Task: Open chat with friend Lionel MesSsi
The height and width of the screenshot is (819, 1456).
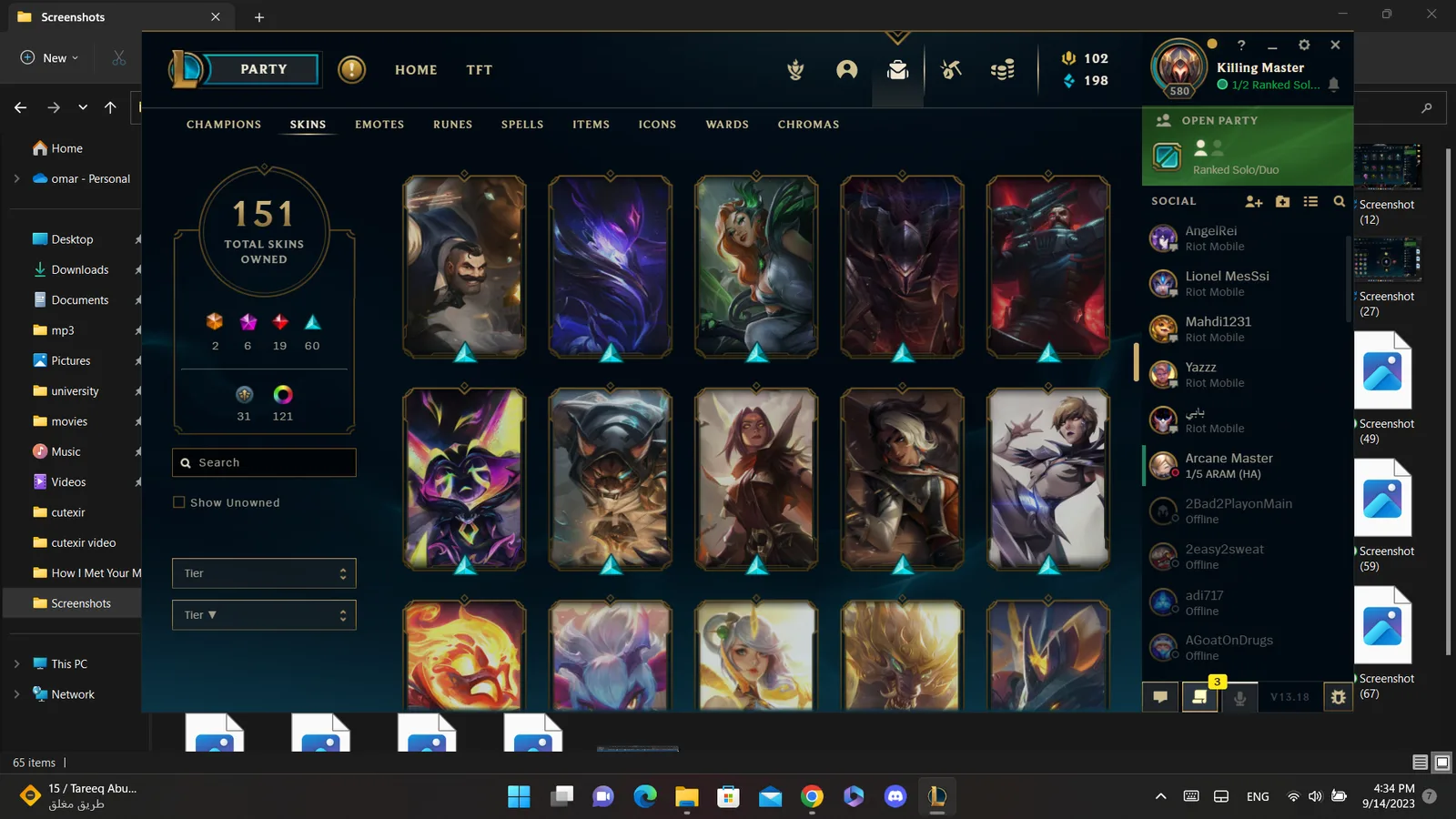Action: pos(1244,284)
